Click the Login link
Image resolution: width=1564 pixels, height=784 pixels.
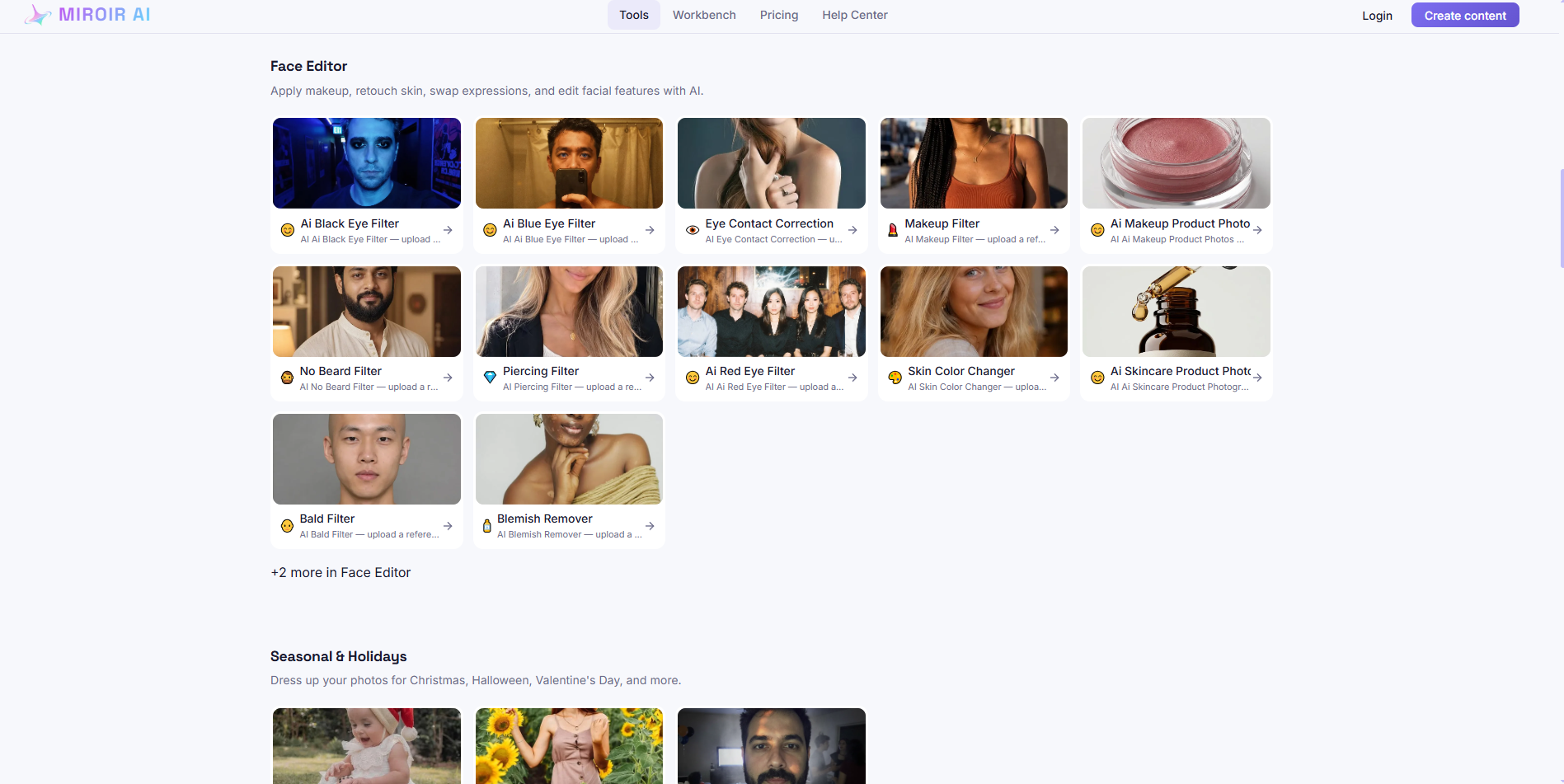coord(1377,16)
